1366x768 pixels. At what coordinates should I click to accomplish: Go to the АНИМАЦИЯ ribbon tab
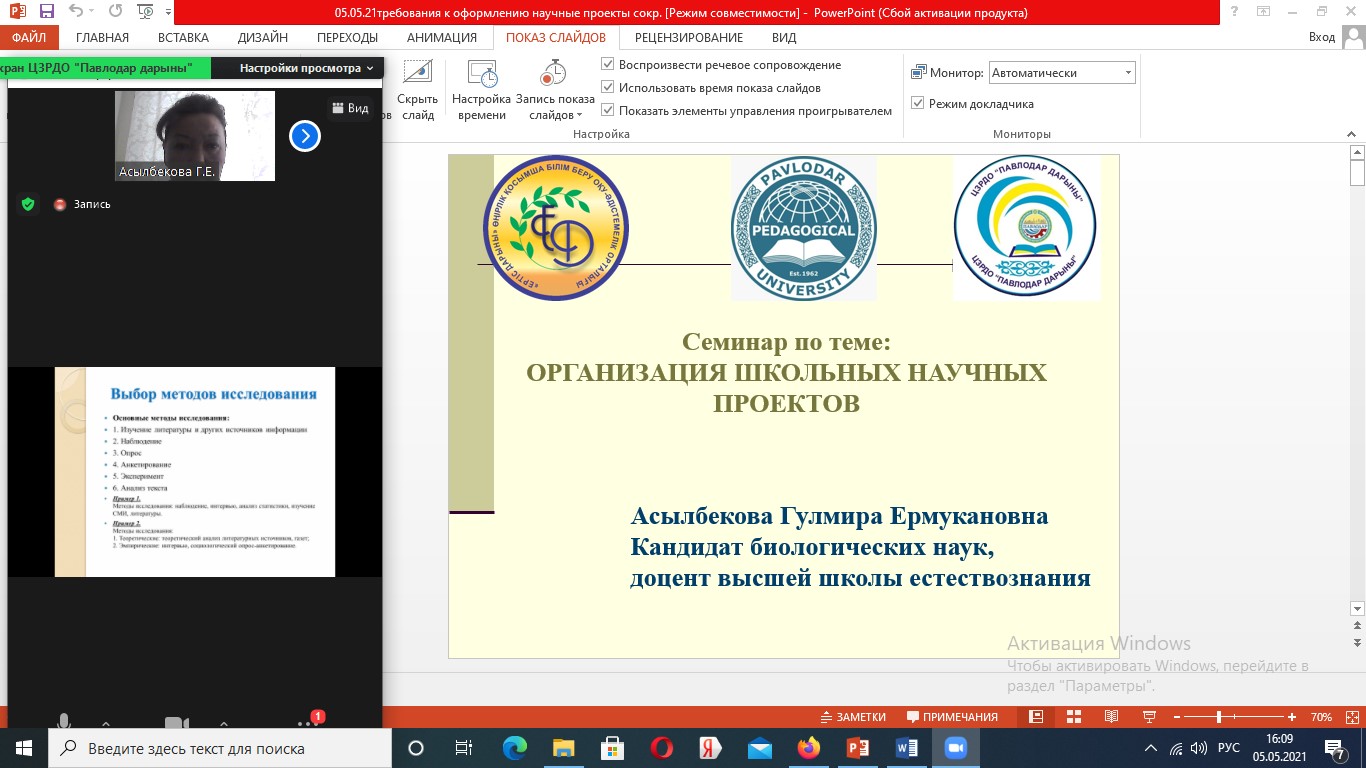click(x=442, y=38)
